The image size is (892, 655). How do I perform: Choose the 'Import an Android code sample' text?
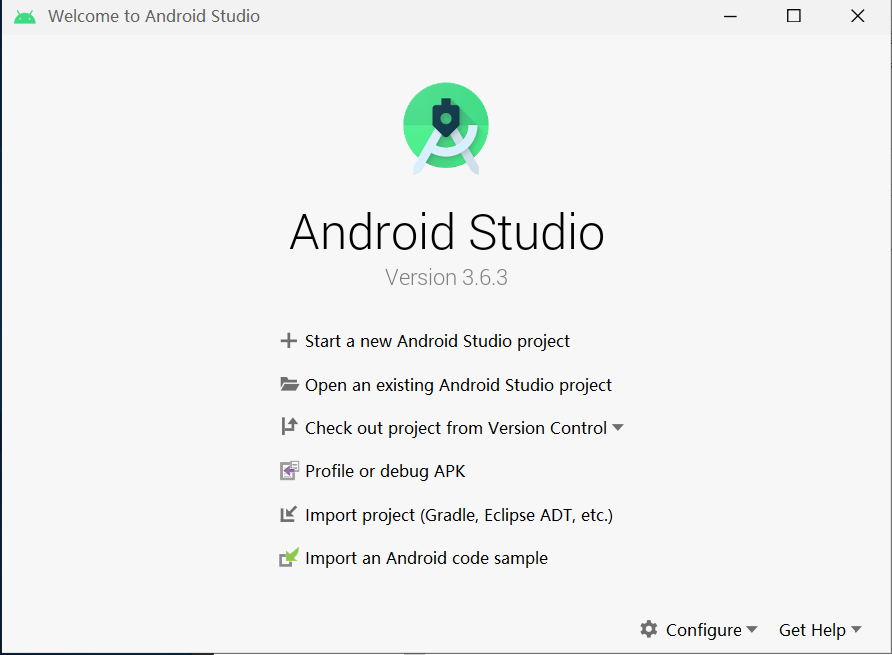pyautogui.click(x=426, y=558)
